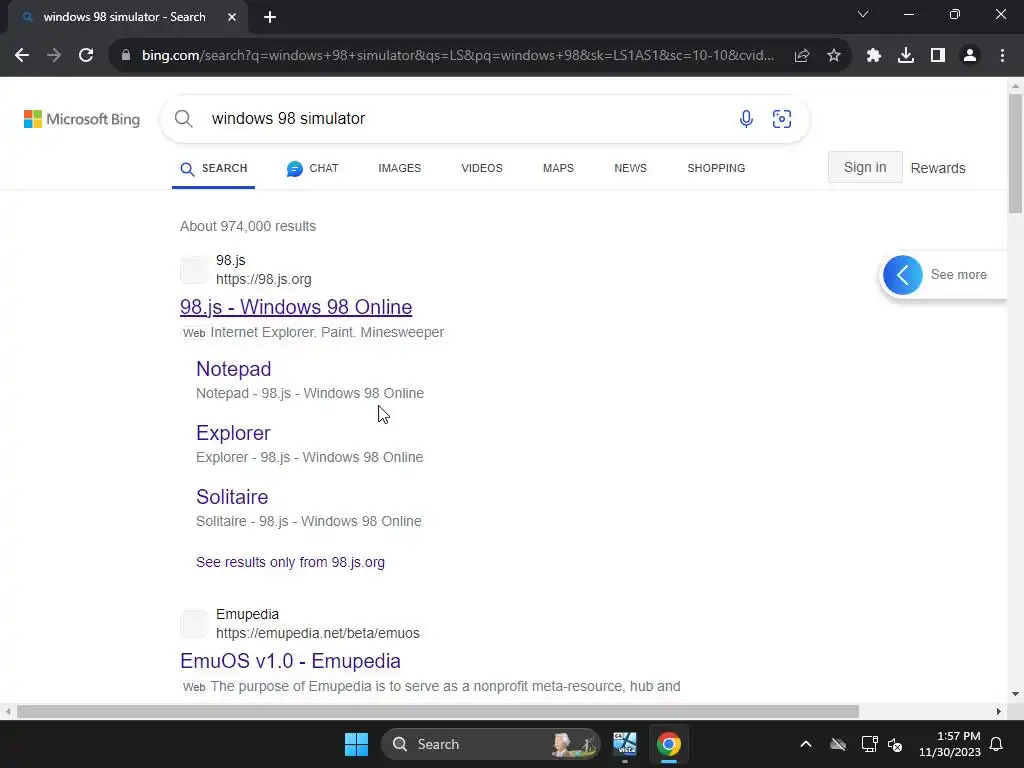Click the https://98.js.org URL text
This screenshot has width=1024, height=768.
click(264, 280)
